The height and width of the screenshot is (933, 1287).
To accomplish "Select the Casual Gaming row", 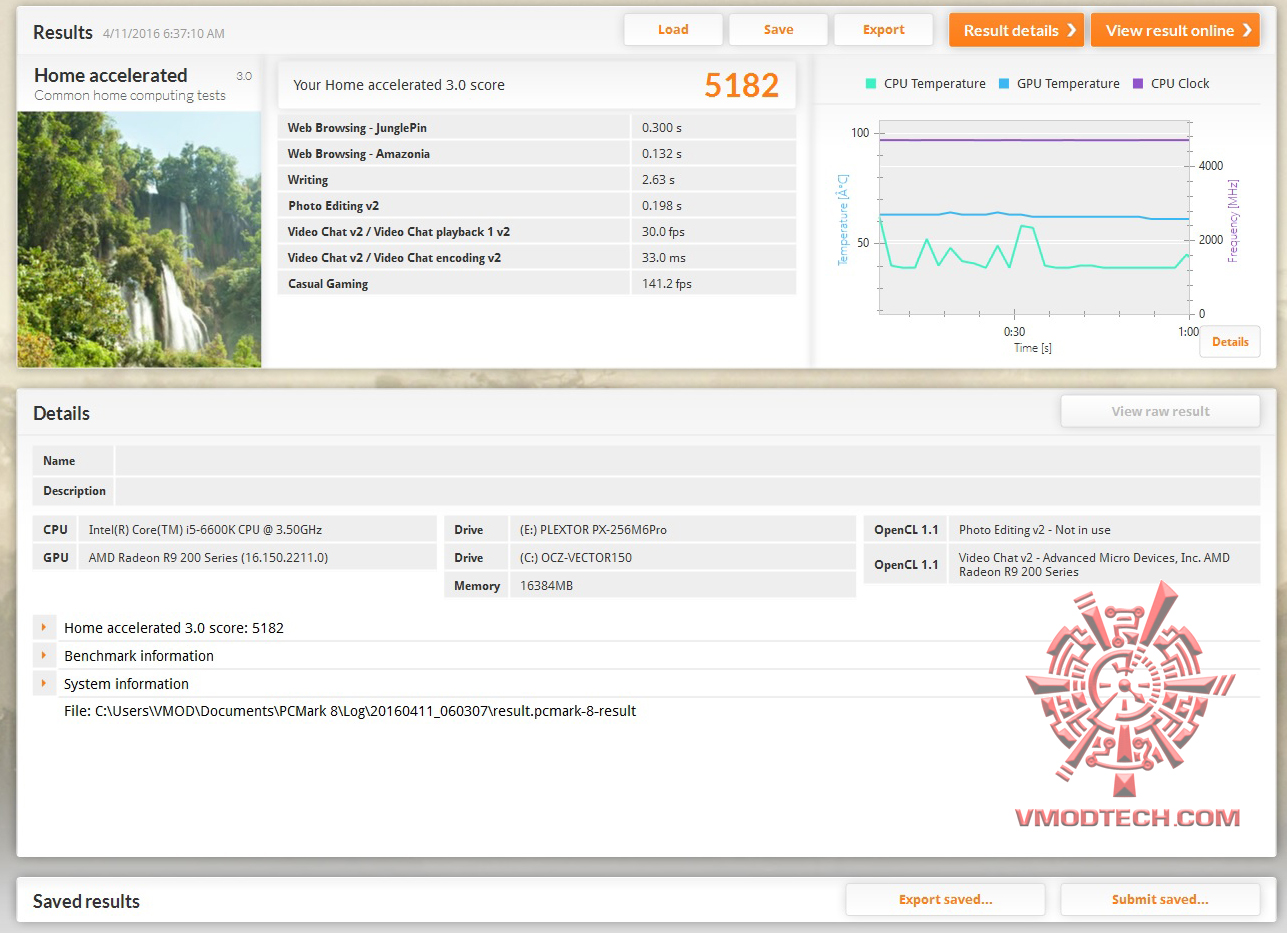I will (x=537, y=283).
